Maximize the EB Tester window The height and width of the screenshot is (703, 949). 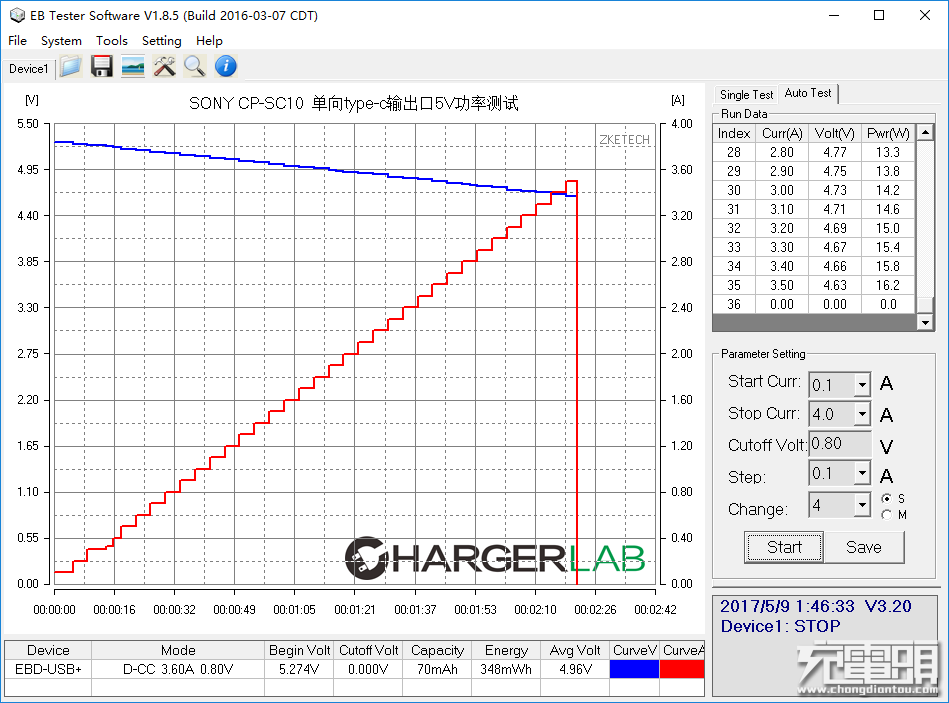click(x=879, y=15)
